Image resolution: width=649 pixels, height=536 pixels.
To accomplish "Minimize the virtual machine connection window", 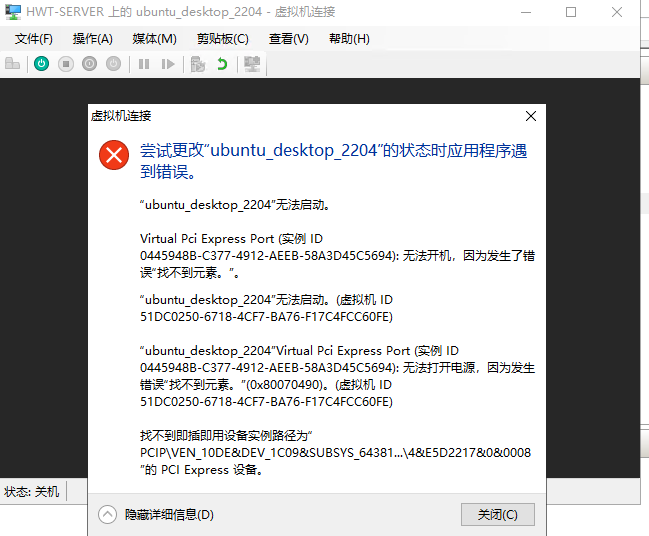I will (526, 12).
